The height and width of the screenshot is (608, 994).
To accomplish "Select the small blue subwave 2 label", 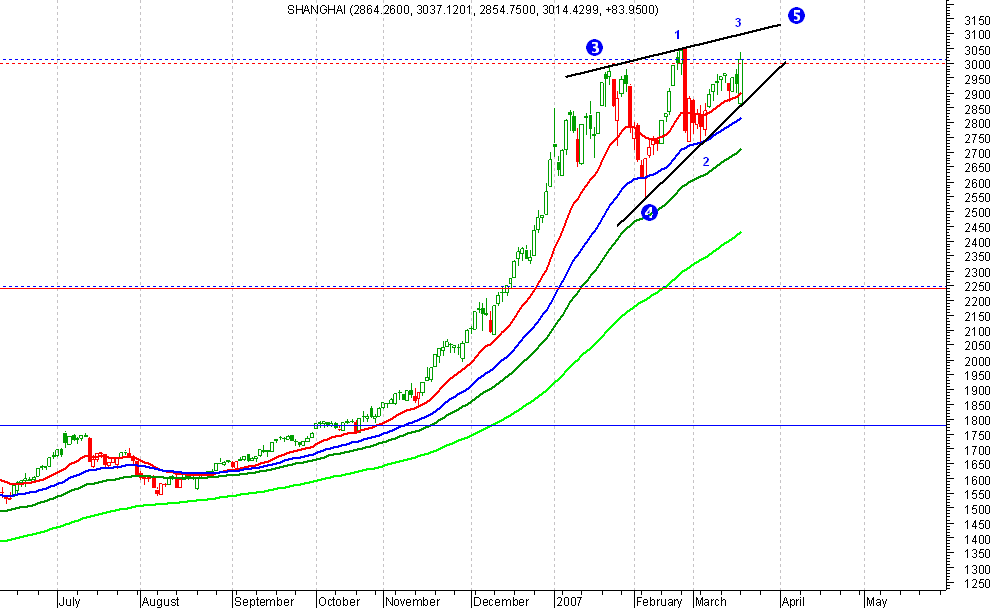I will 706,162.
